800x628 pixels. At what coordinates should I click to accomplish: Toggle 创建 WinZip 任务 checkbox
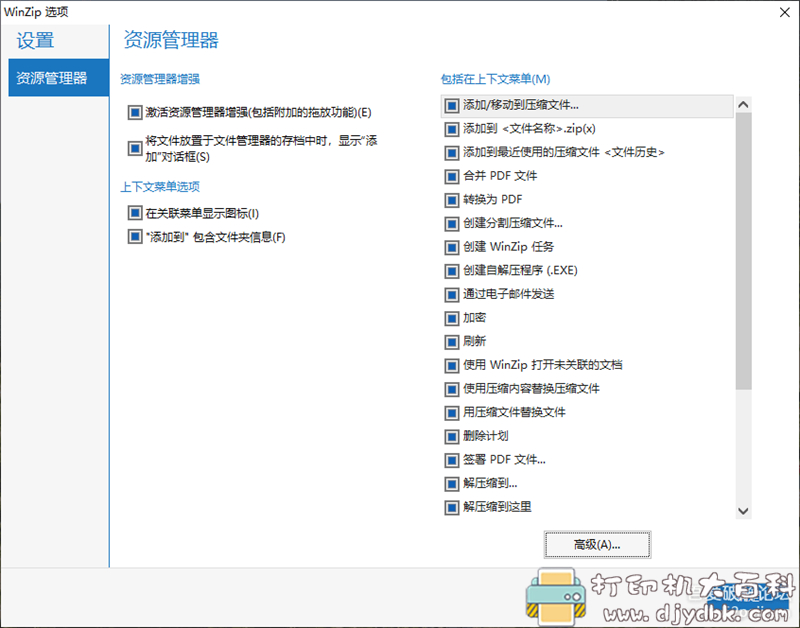pos(452,247)
